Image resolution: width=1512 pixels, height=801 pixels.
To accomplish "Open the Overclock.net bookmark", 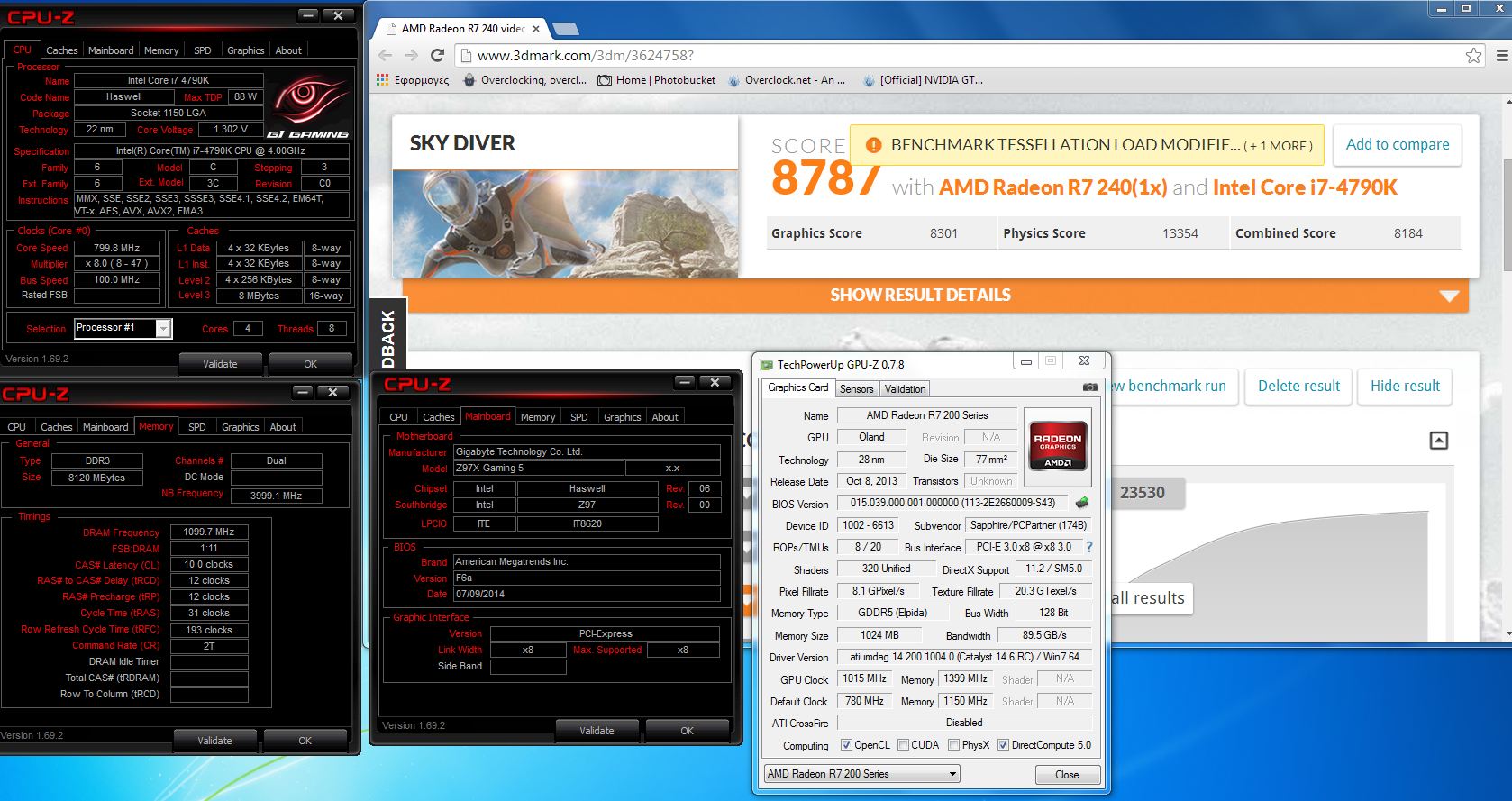I will point(786,80).
